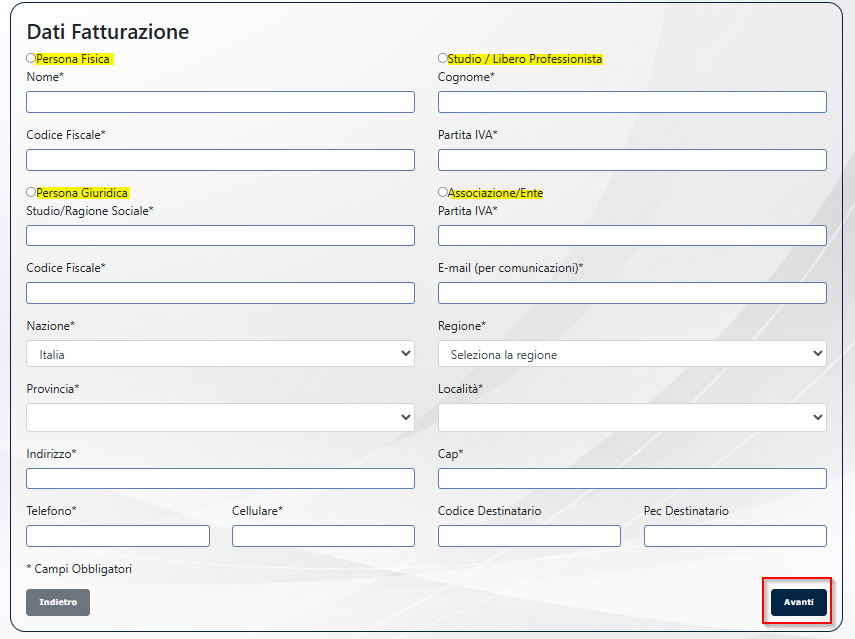855x639 pixels.
Task: Select the Cellulare input box
Action: tap(323, 536)
